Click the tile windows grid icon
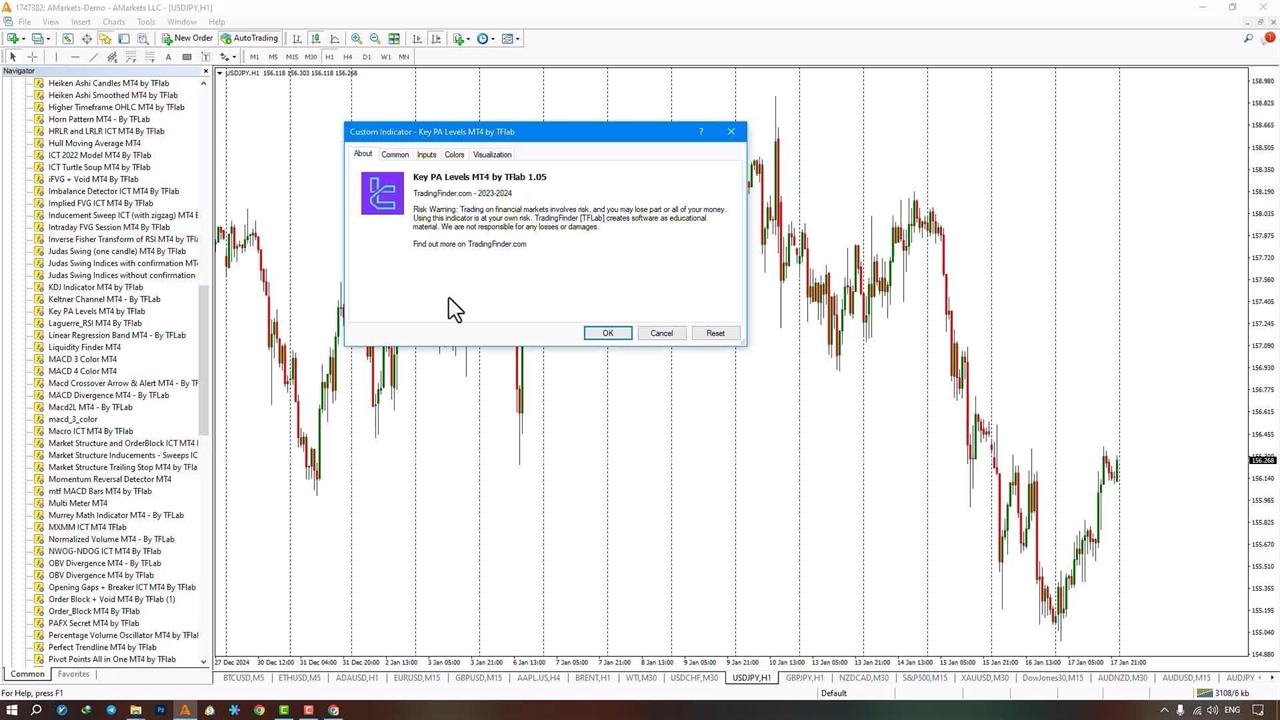The image size is (1280, 720). coord(394,39)
